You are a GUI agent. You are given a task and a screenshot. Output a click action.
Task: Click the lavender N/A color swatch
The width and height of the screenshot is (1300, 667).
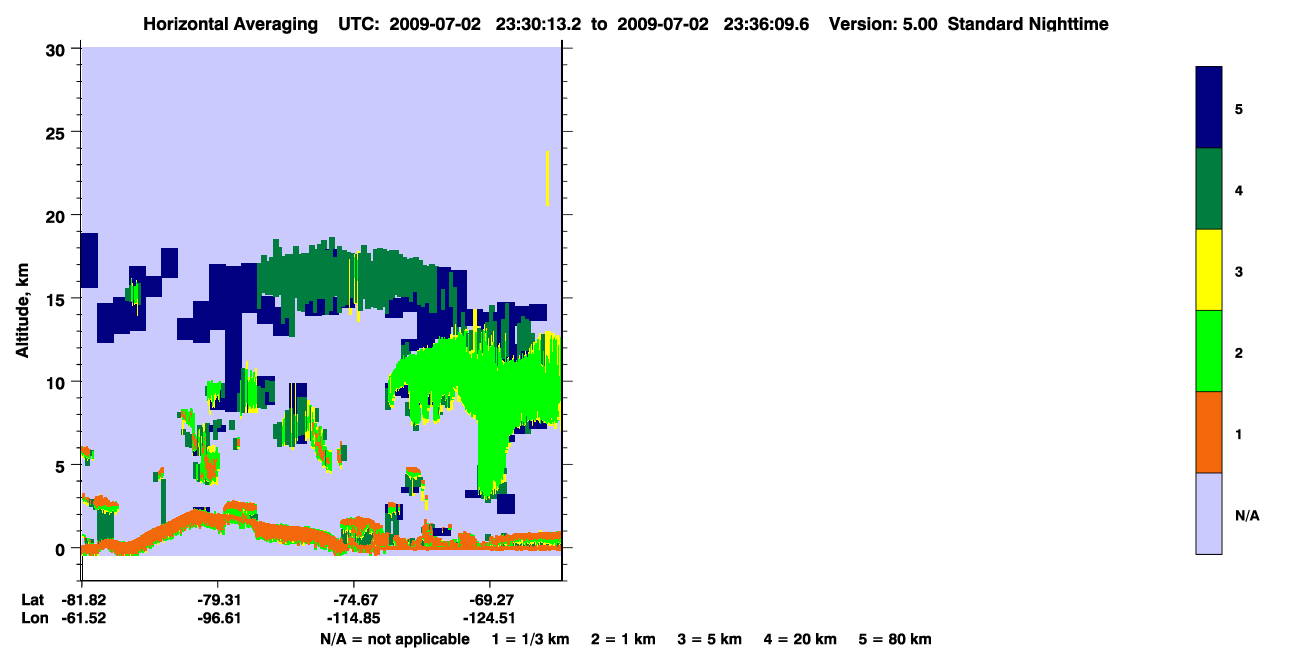pos(1209,513)
